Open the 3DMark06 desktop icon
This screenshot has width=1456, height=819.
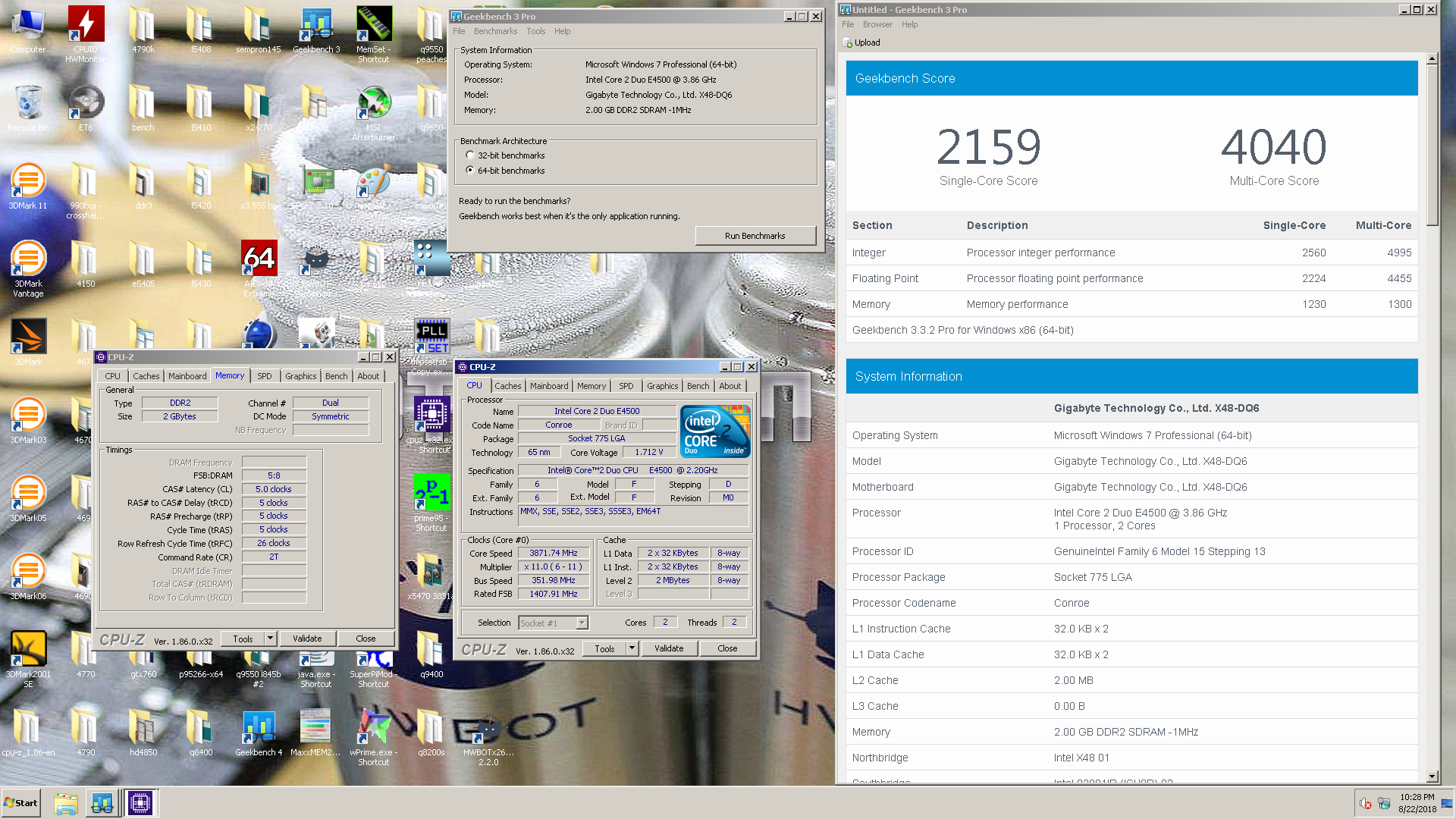point(28,576)
